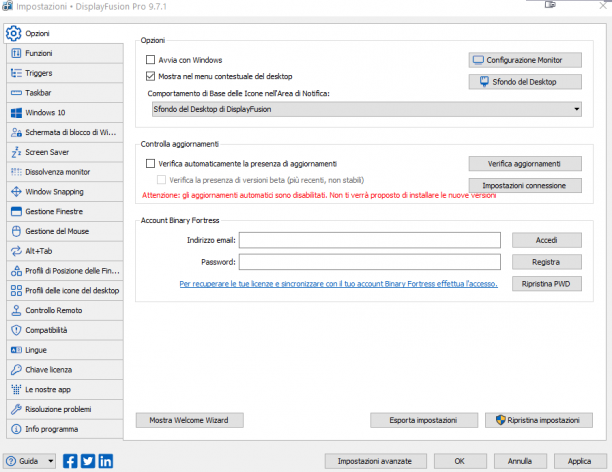The image size is (612, 472).
Task: Click the Lingue language icon
Action: click(x=16, y=350)
